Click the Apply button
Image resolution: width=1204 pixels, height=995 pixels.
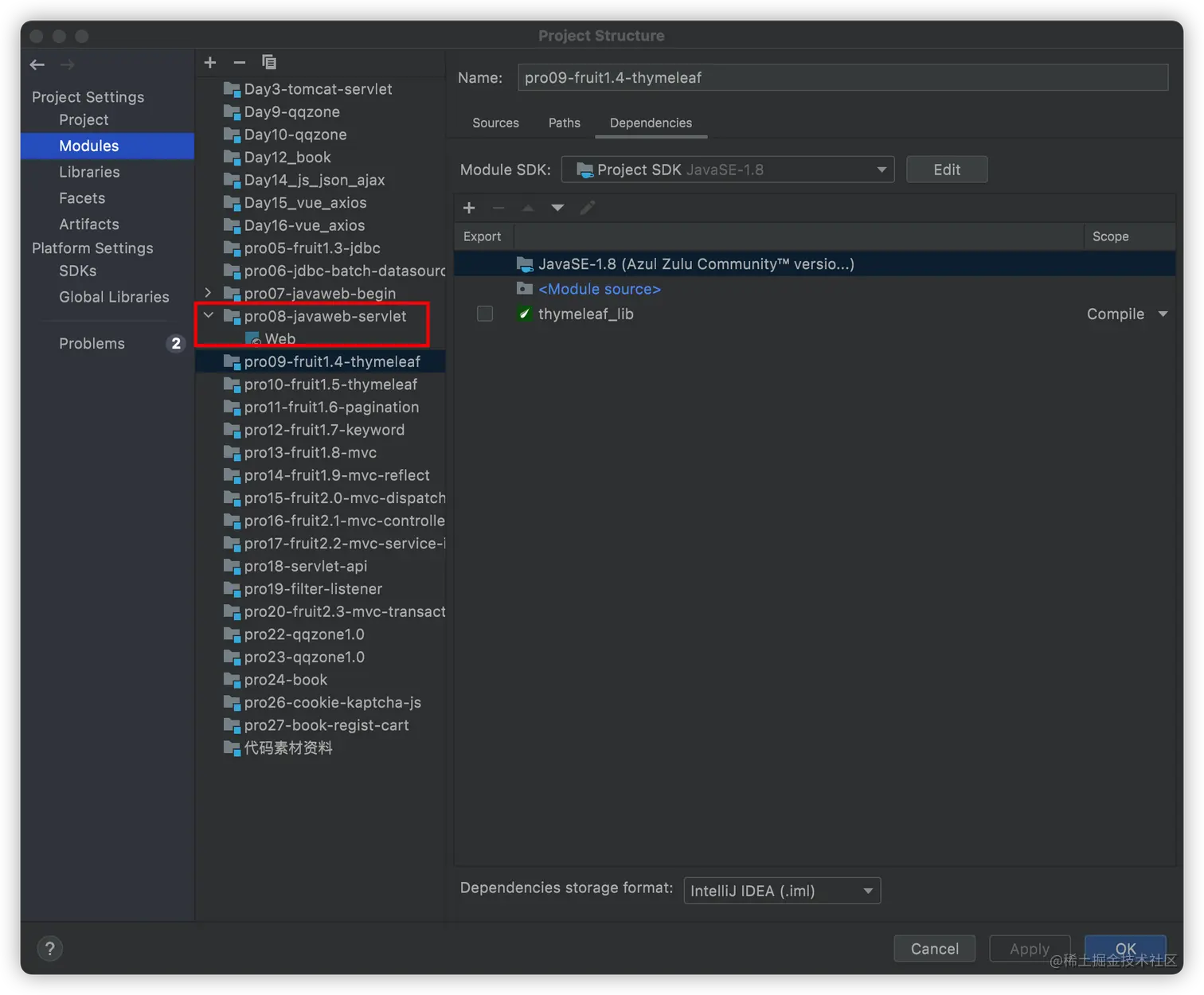tap(1030, 948)
